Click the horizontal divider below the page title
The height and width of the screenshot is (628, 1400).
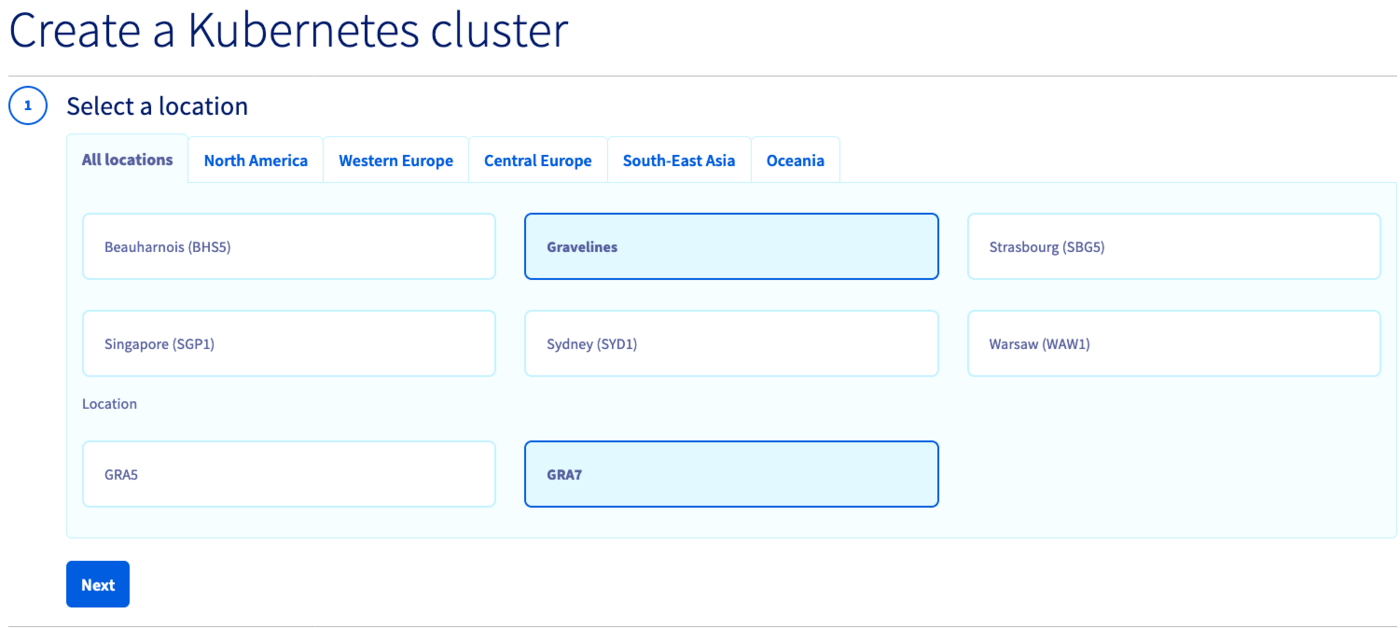(700, 76)
